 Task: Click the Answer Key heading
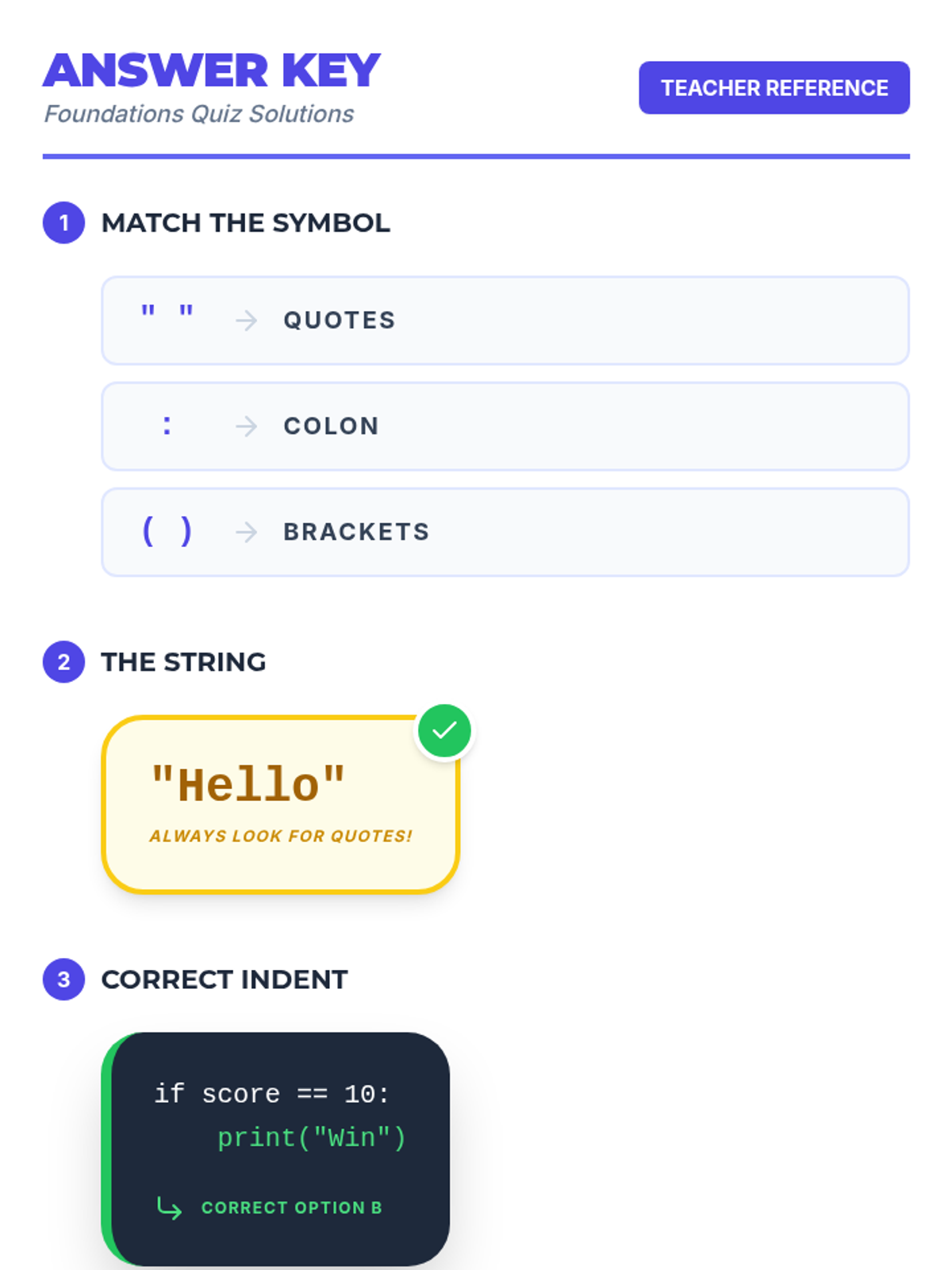(x=212, y=71)
